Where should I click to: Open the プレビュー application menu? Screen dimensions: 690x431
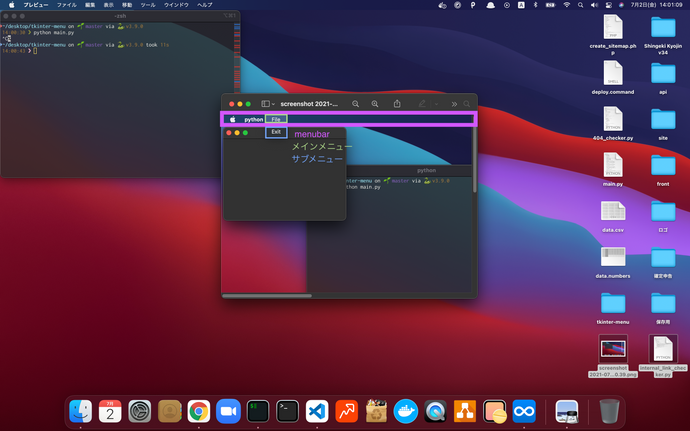[x=36, y=5]
